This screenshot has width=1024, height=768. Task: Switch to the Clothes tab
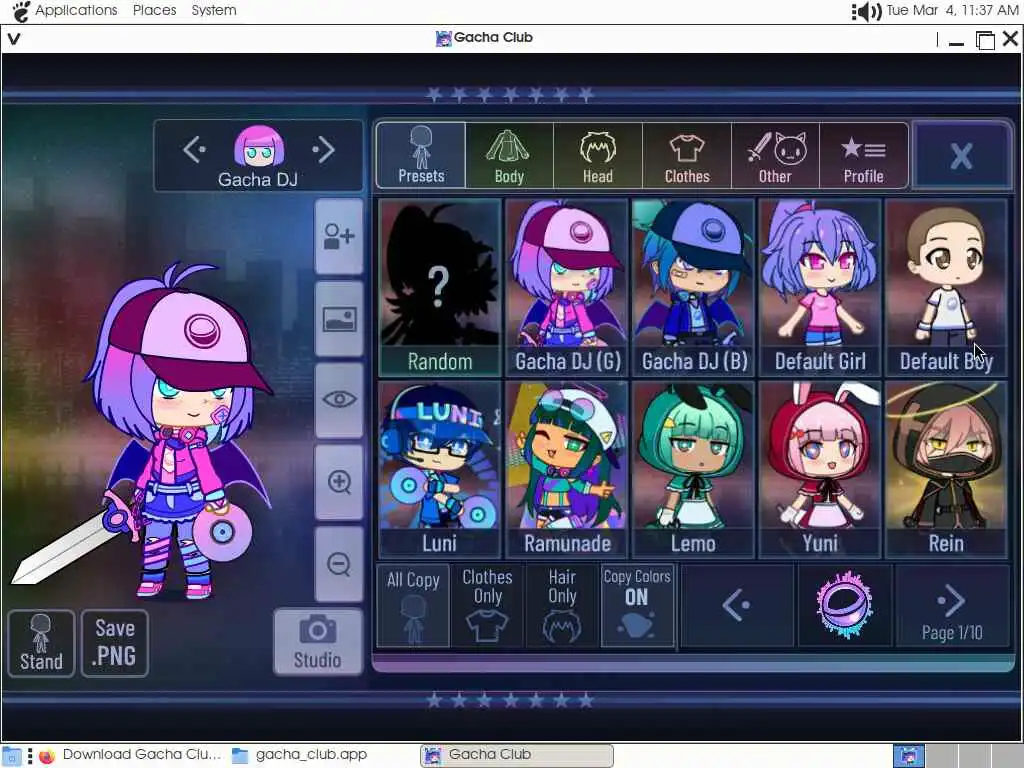[687, 155]
